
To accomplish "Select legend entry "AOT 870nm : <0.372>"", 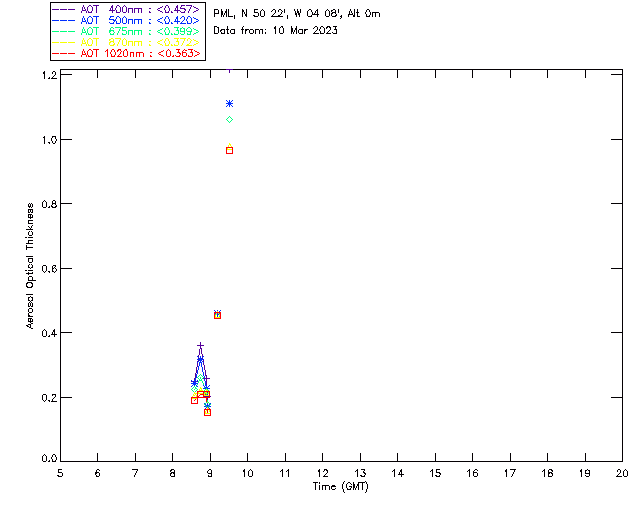I will click(x=140, y=42).
